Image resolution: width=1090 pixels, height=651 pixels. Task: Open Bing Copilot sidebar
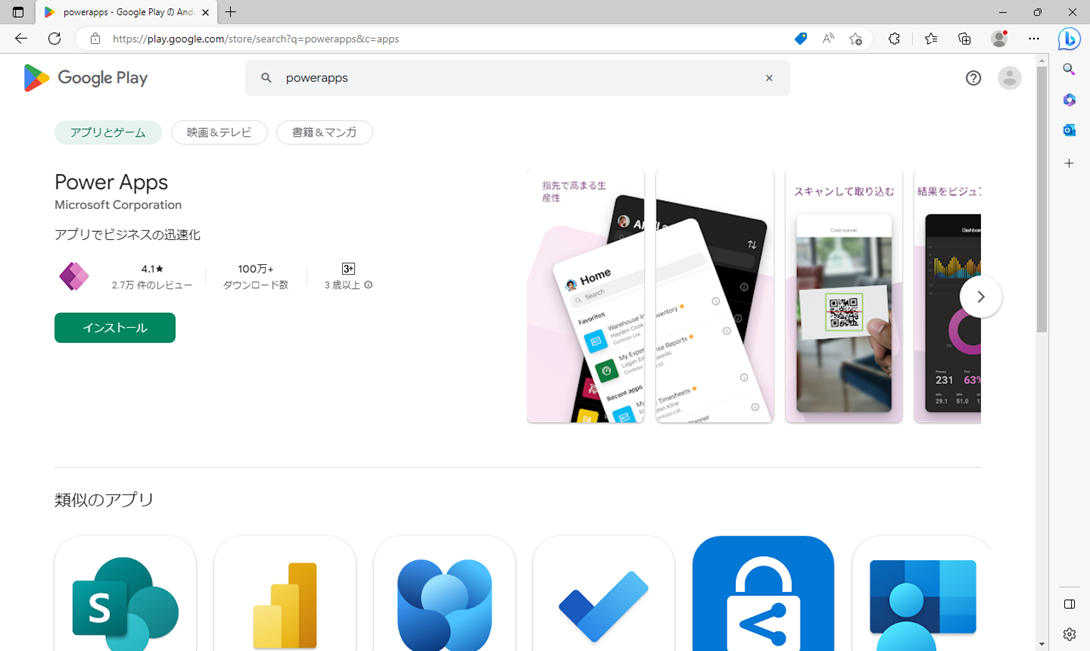point(1069,39)
